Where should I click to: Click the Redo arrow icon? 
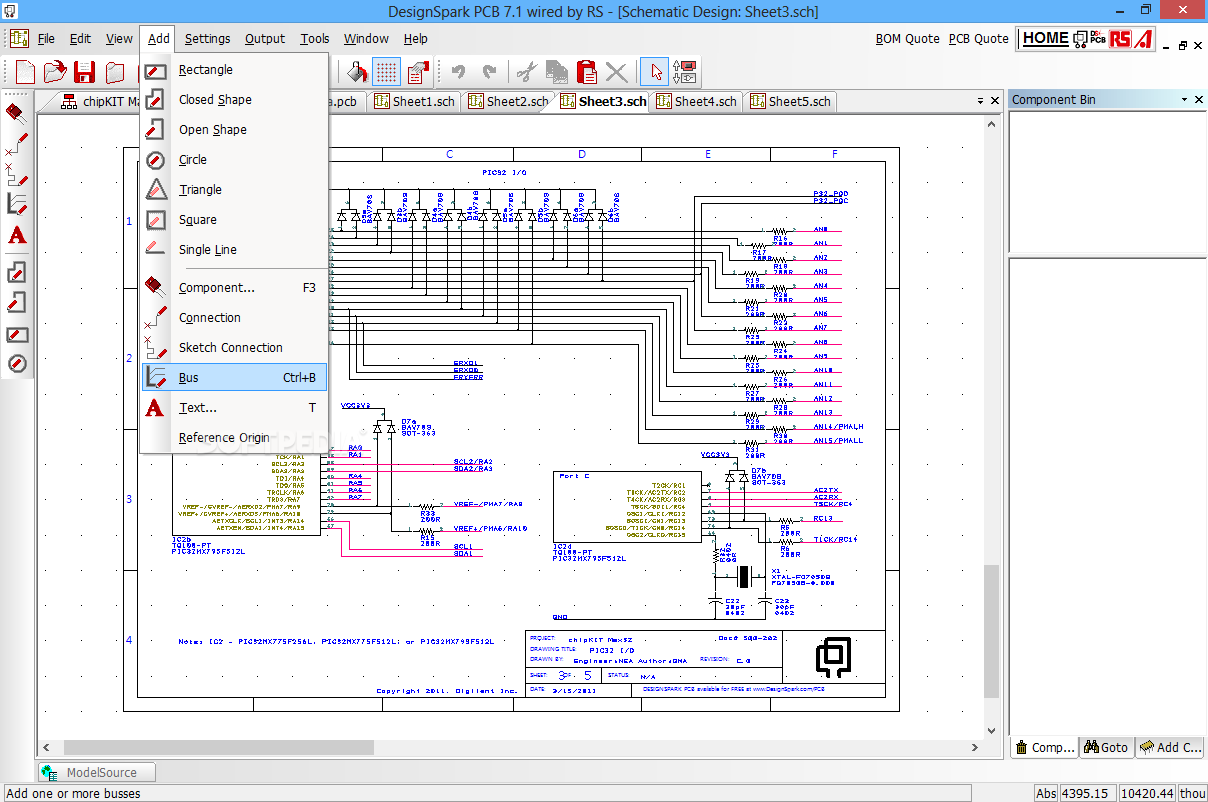click(489, 71)
